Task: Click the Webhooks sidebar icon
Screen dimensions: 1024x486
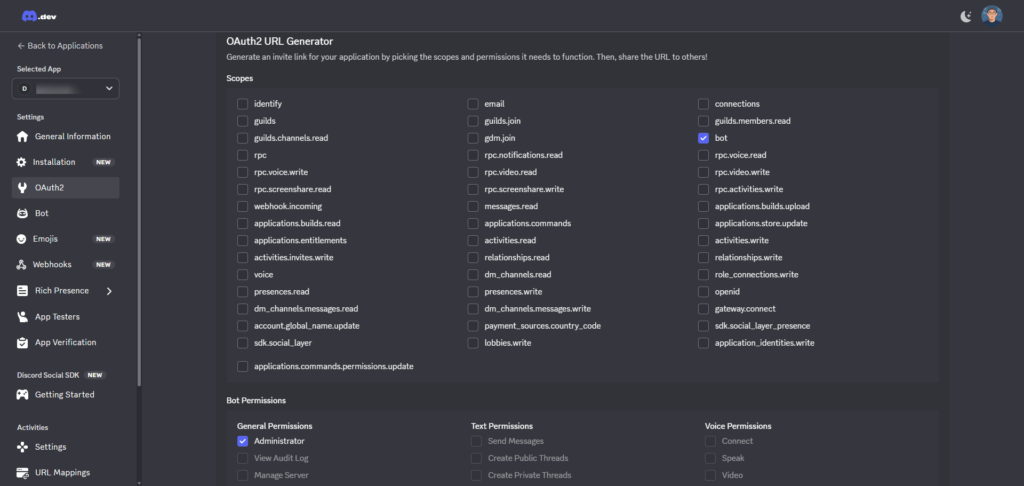Action: click(x=23, y=265)
